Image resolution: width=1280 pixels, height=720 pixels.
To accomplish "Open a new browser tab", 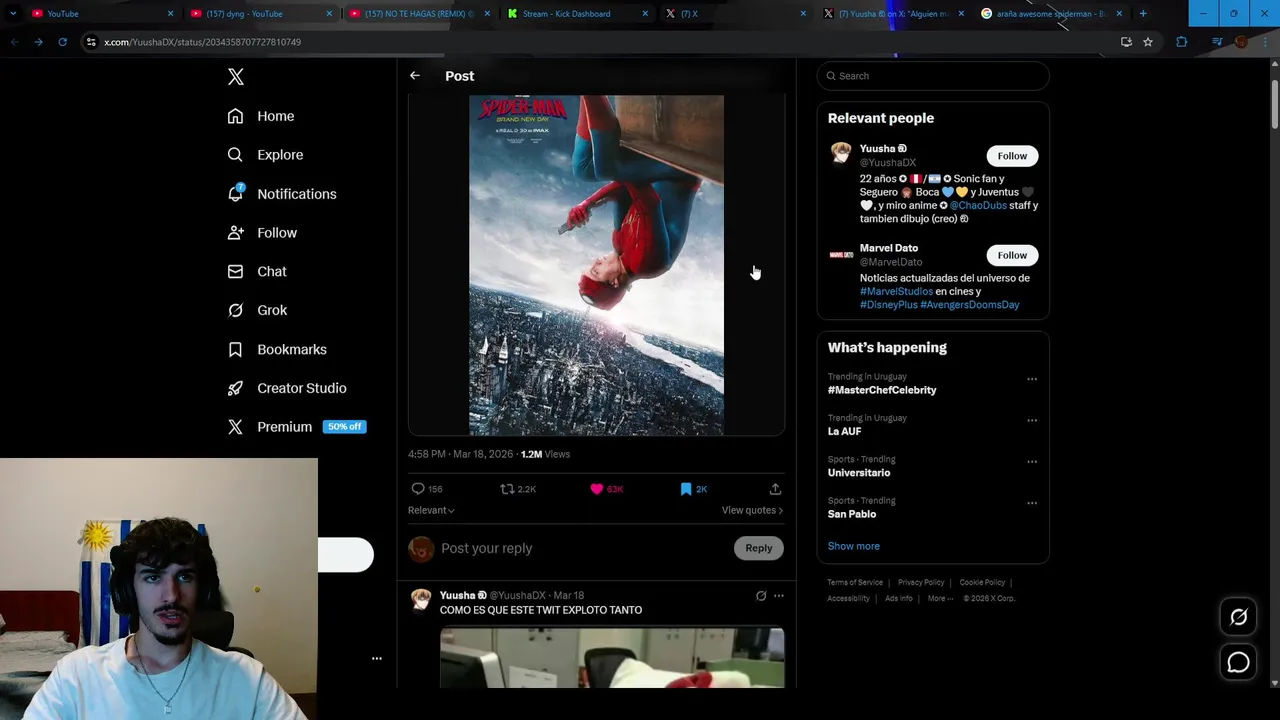I will [x=1143, y=14].
